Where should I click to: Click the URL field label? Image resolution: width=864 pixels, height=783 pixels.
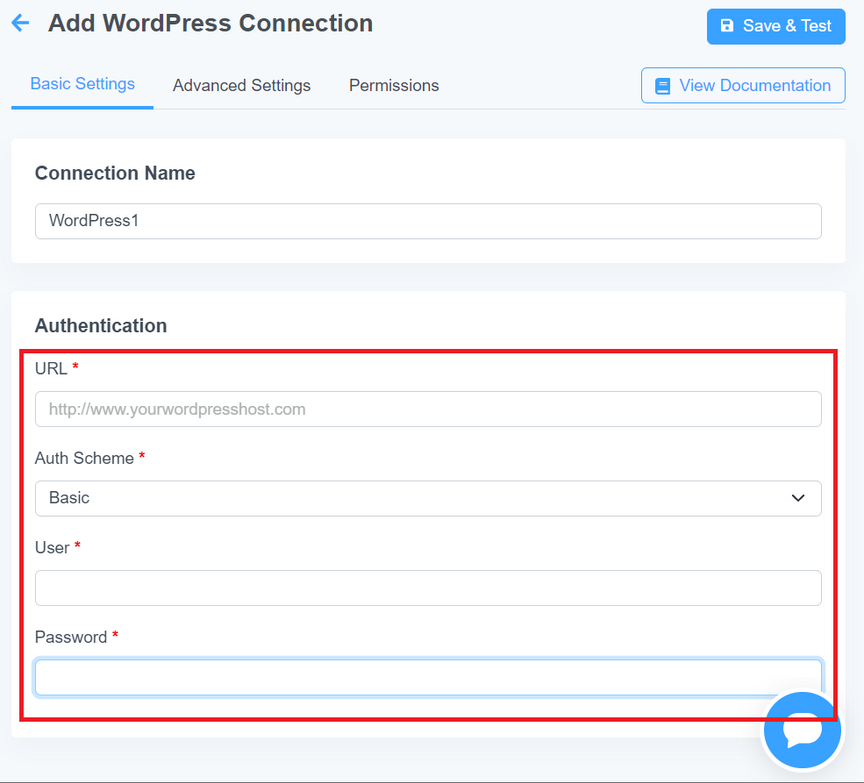(51, 368)
